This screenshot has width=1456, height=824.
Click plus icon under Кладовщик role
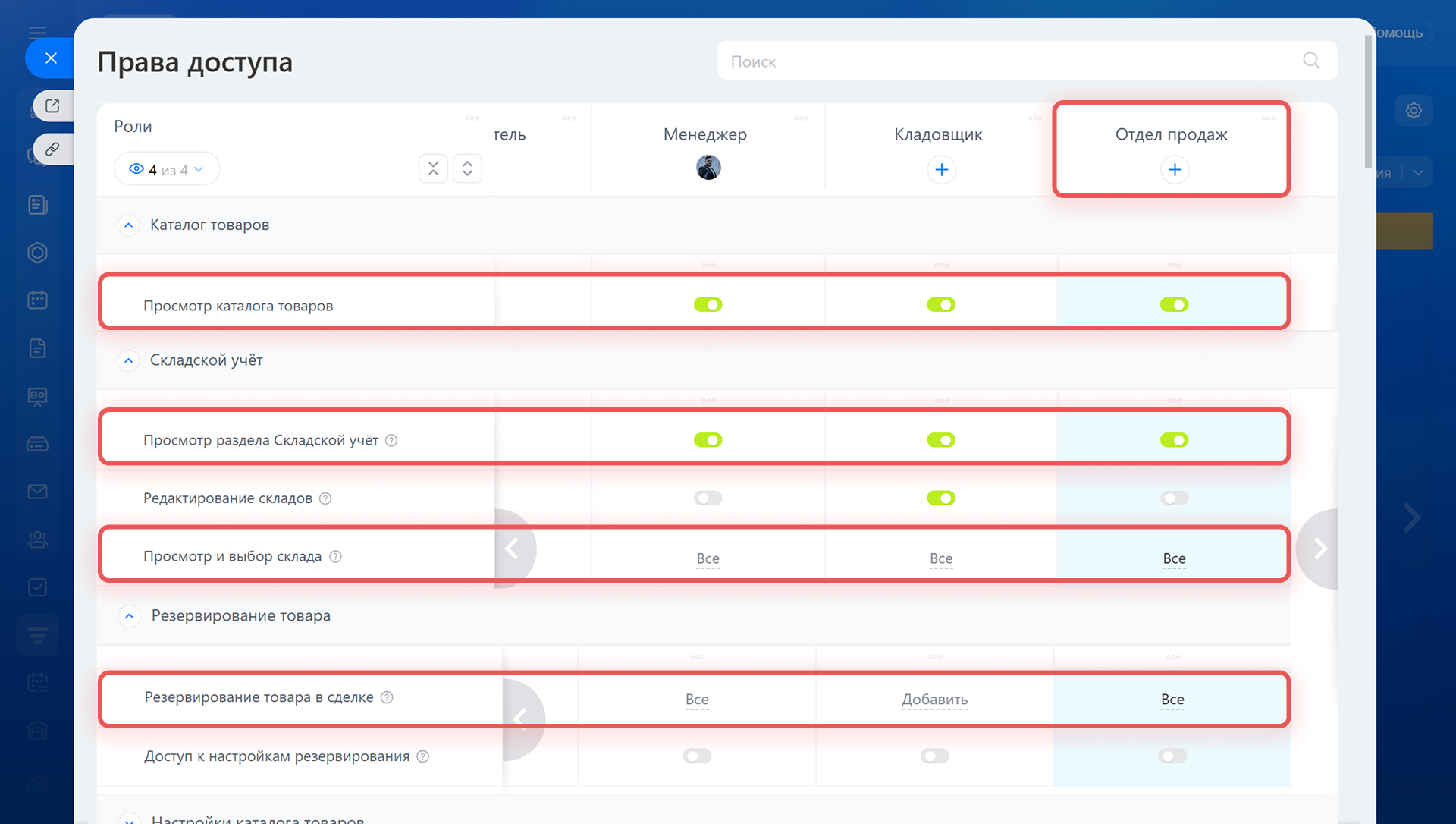click(x=941, y=169)
